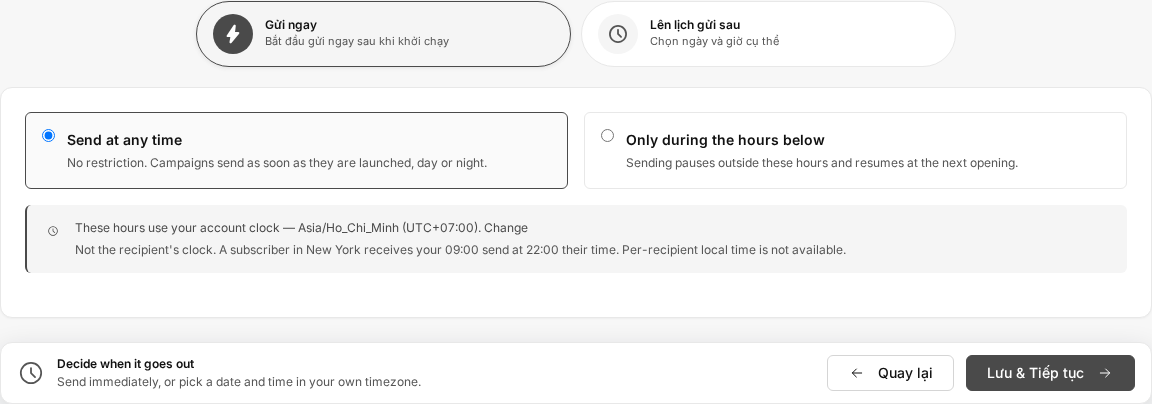Save with the Lưu & Tiếp tục button
The image size is (1152, 404).
coord(1051,373)
